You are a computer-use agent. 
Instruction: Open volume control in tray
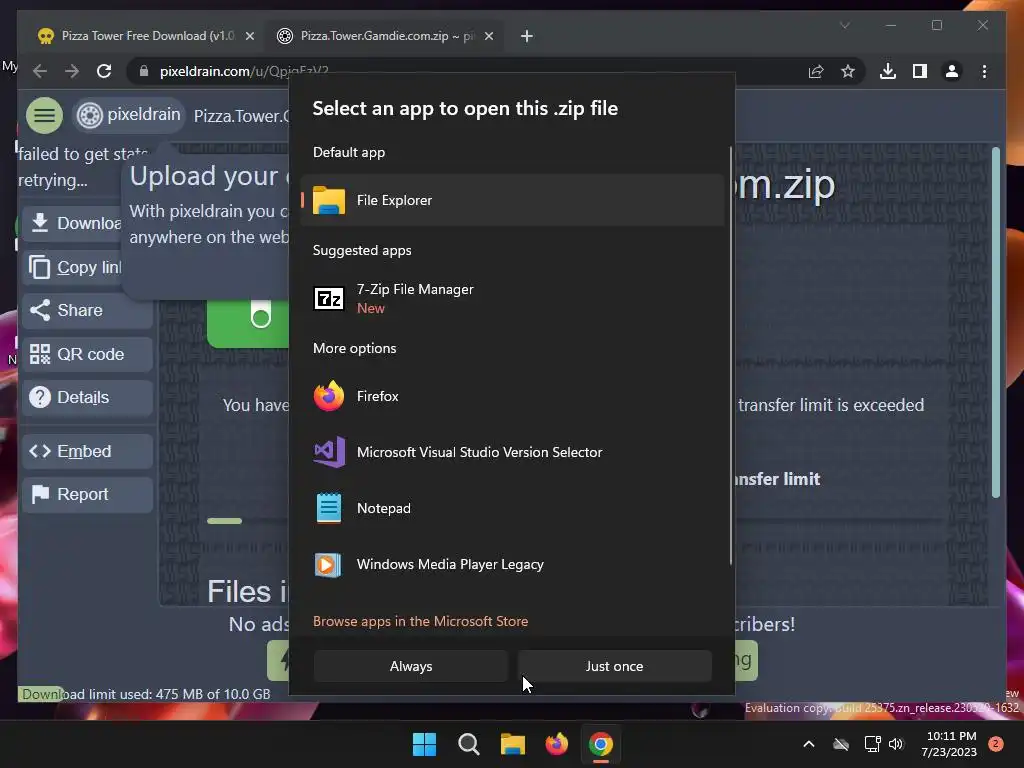coord(896,744)
